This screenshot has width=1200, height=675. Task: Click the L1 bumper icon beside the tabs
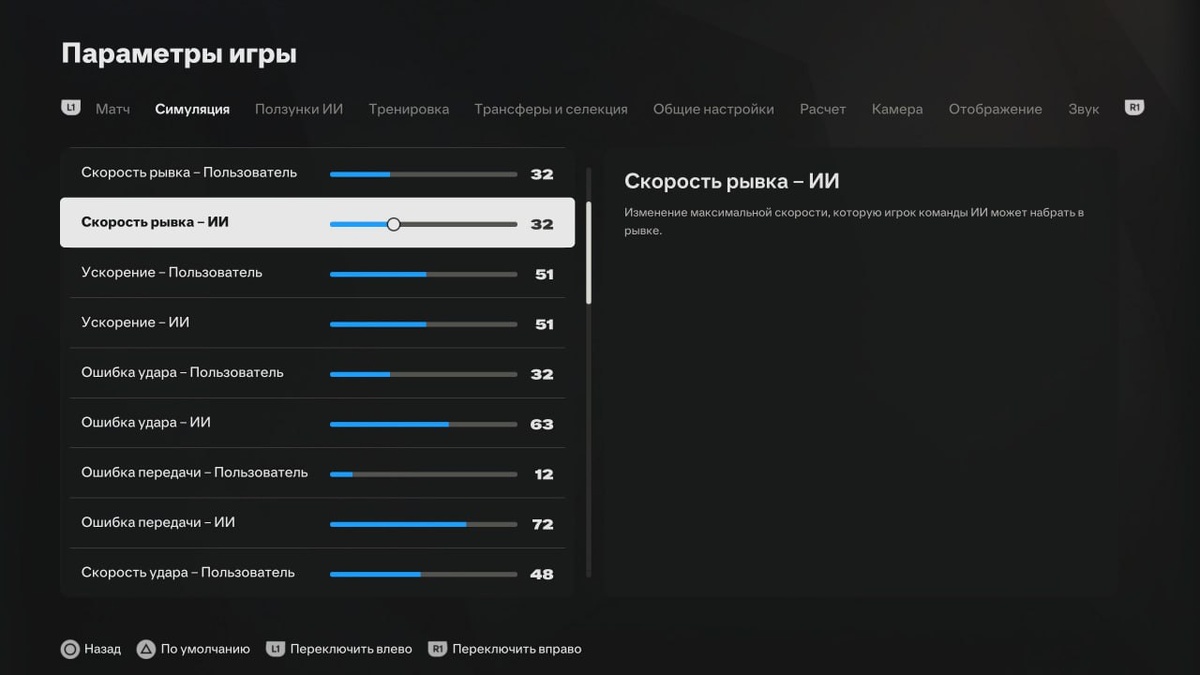coord(71,108)
